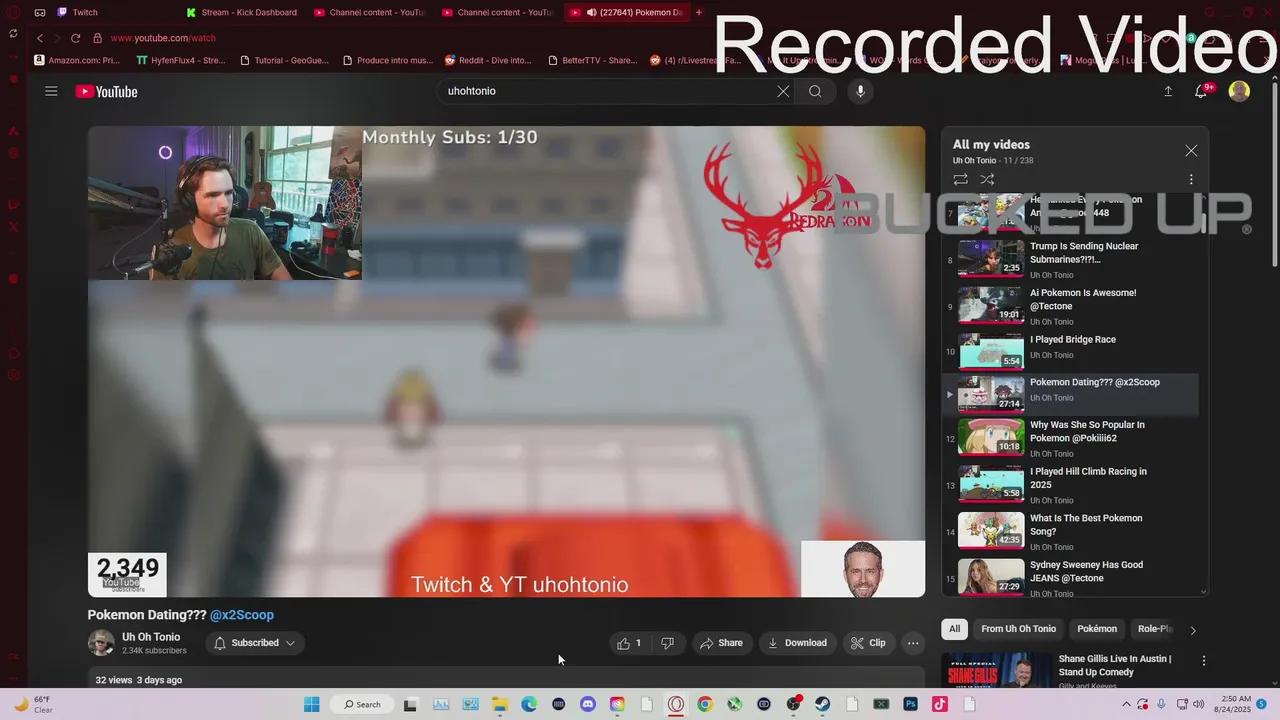
Task: Open File Explorer from the taskbar
Action: pos(500,704)
